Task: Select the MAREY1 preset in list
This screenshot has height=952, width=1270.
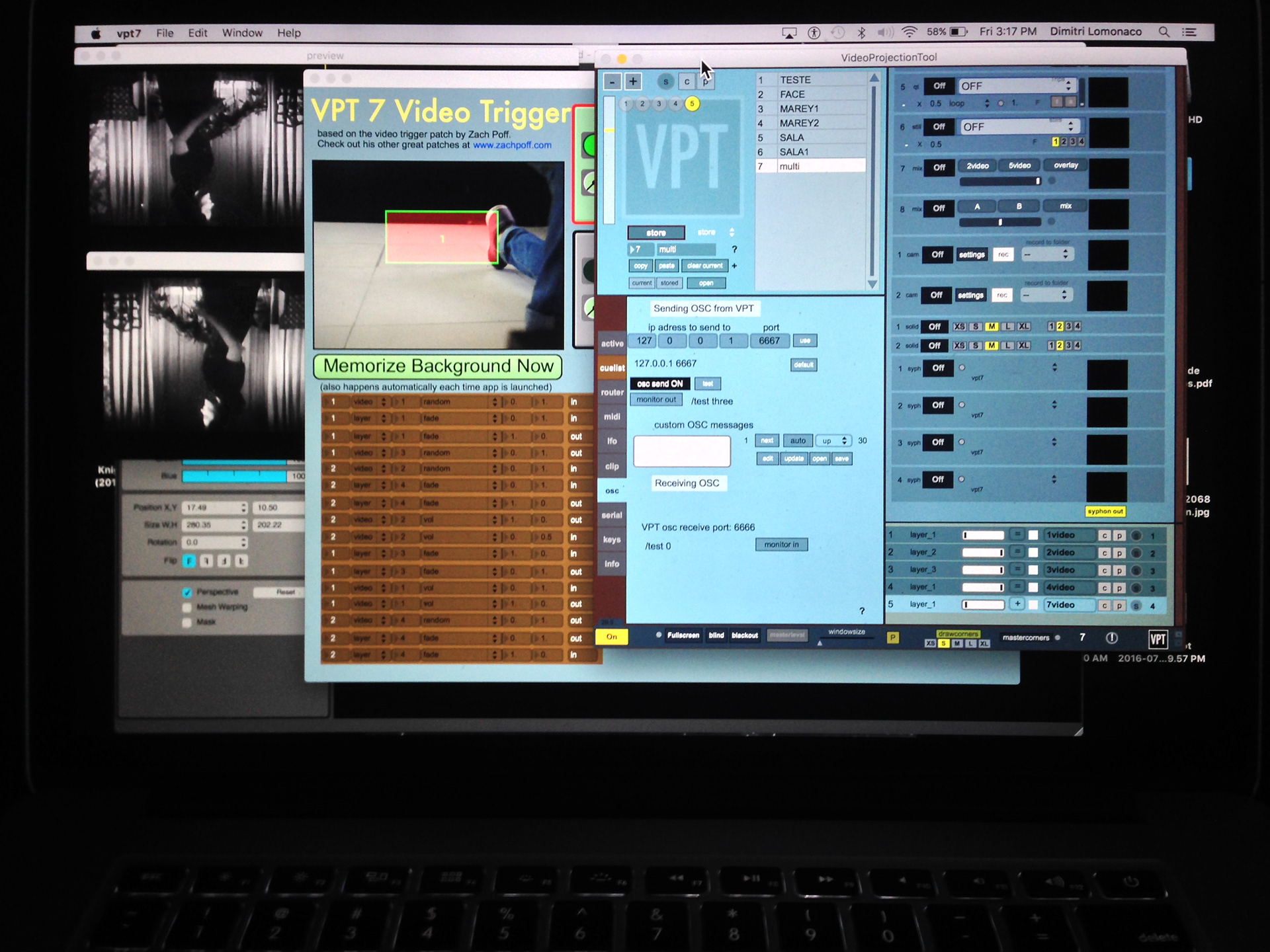Action: (x=799, y=108)
